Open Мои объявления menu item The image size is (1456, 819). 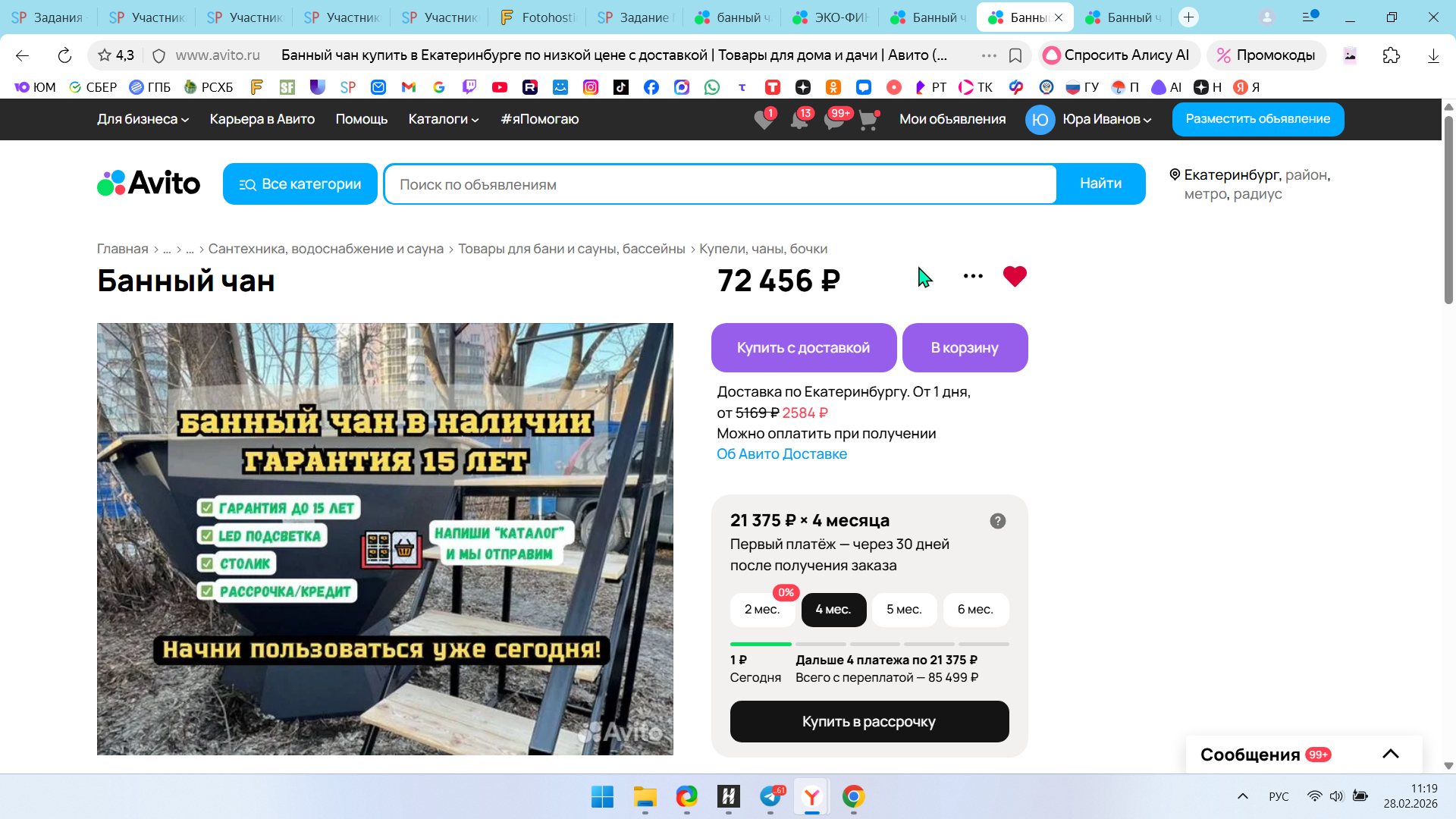click(x=952, y=119)
